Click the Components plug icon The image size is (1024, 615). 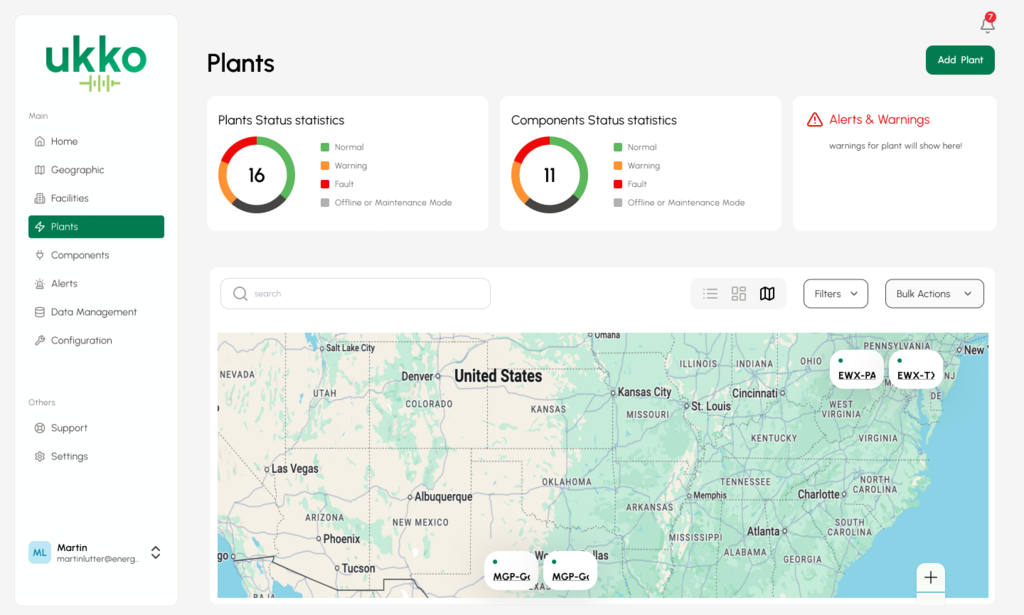[x=40, y=256]
